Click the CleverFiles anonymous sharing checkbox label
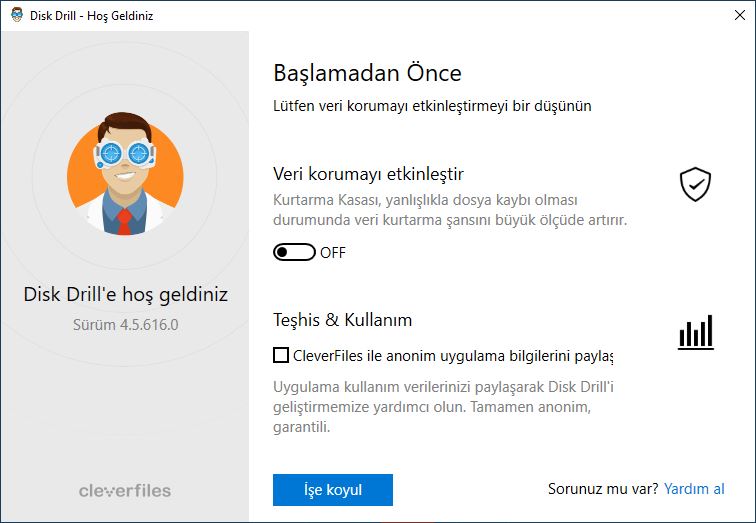Viewport: 756px width, 523px height. (x=453, y=356)
